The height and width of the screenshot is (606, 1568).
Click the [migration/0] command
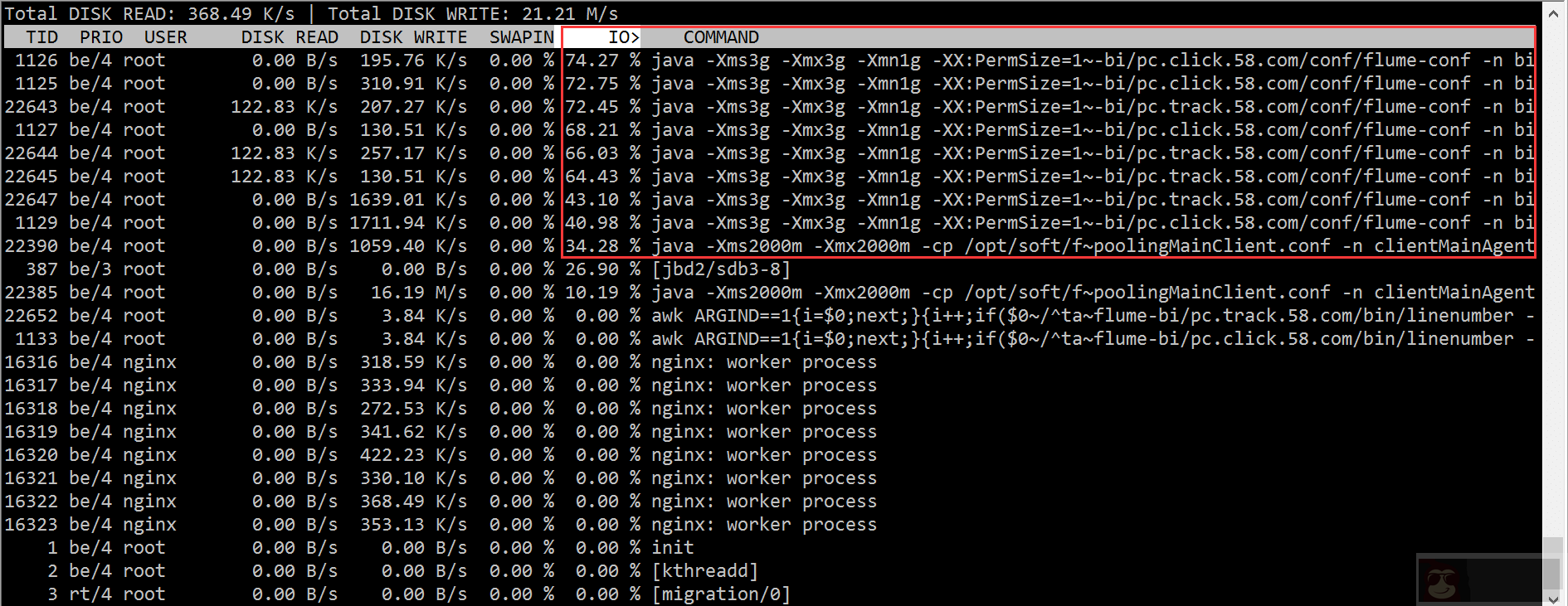click(x=721, y=594)
